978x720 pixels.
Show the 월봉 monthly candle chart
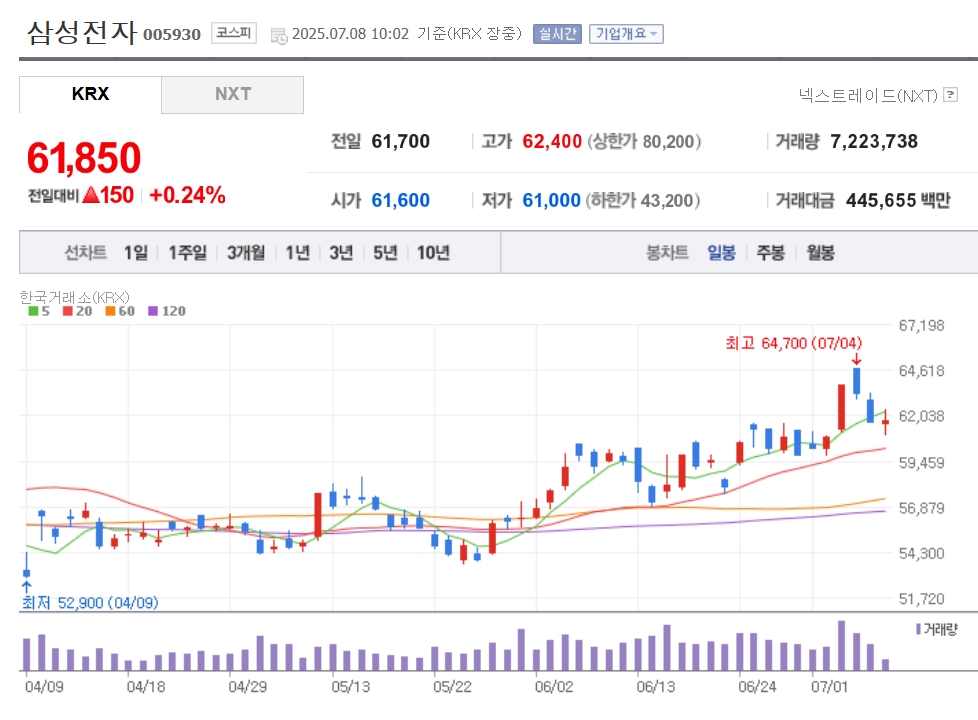click(x=820, y=253)
